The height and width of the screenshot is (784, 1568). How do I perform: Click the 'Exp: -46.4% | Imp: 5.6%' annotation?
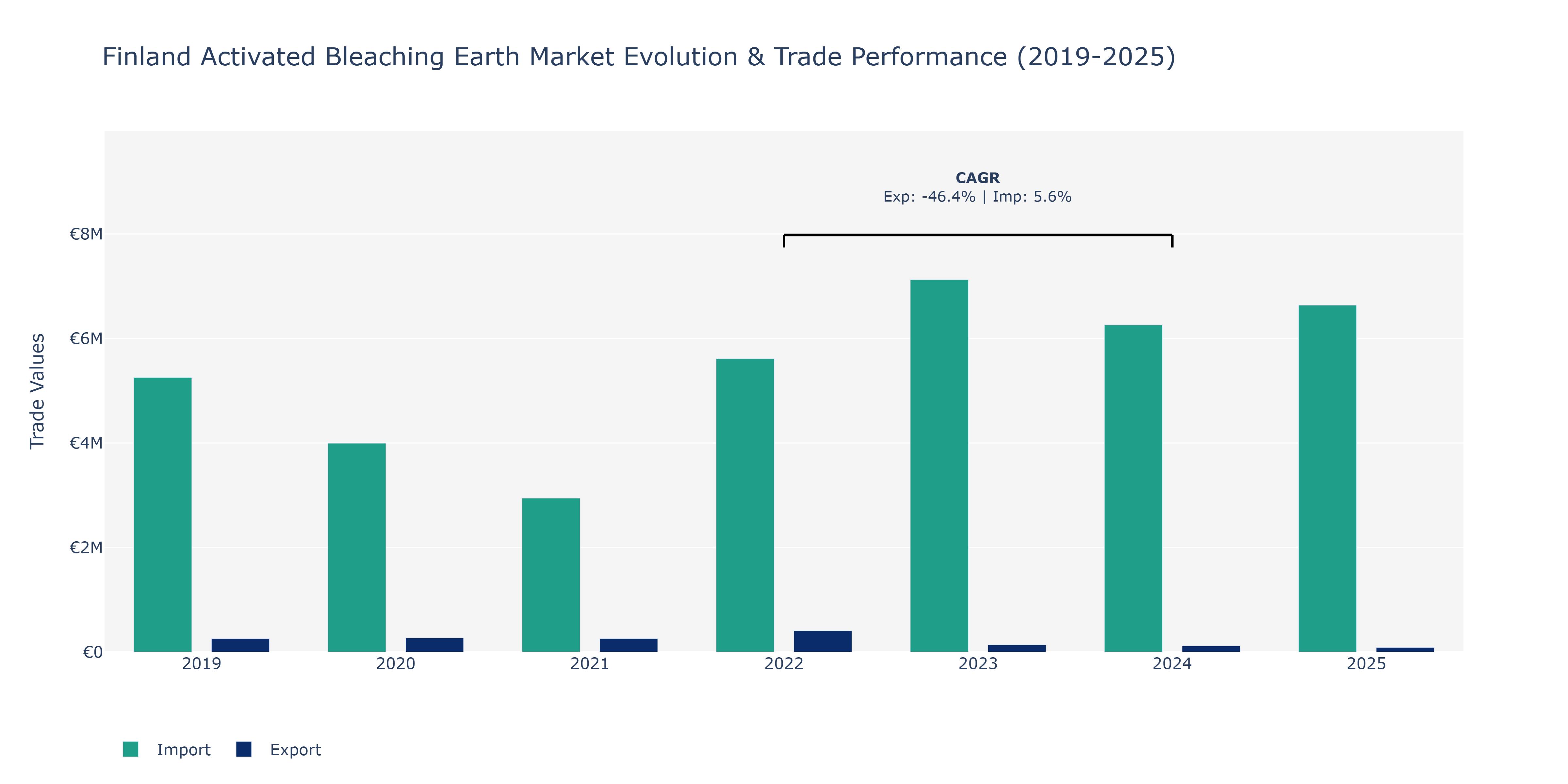(x=978, y=197)
